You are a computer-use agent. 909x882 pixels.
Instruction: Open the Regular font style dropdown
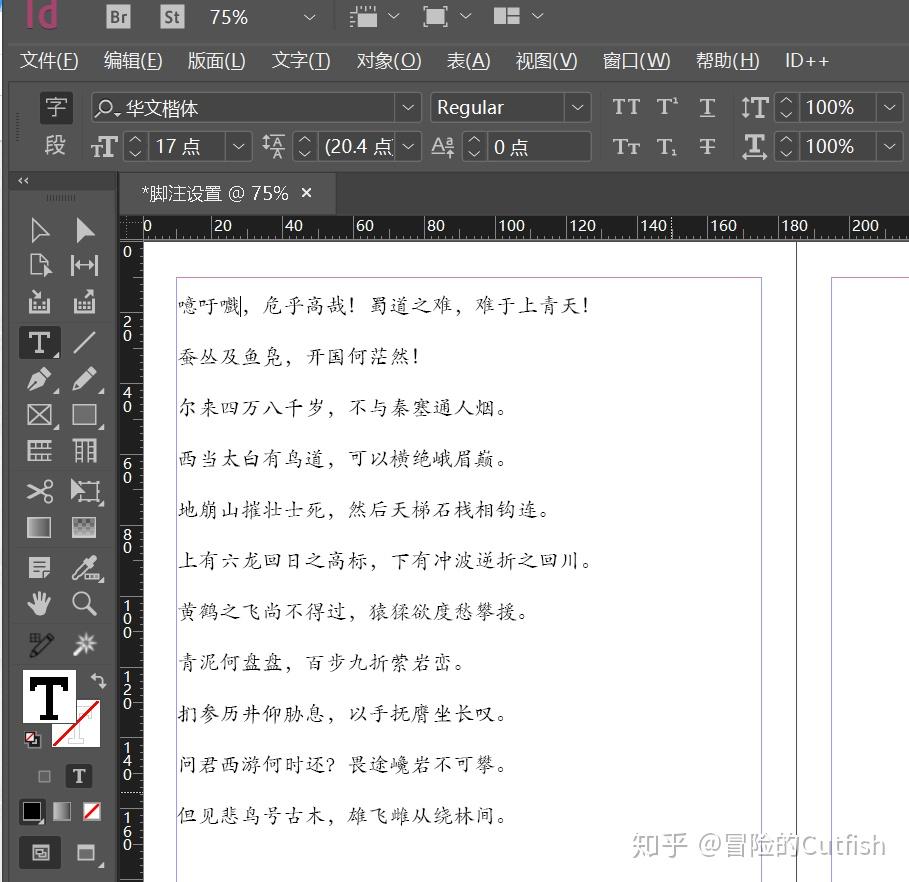[578, 106]
